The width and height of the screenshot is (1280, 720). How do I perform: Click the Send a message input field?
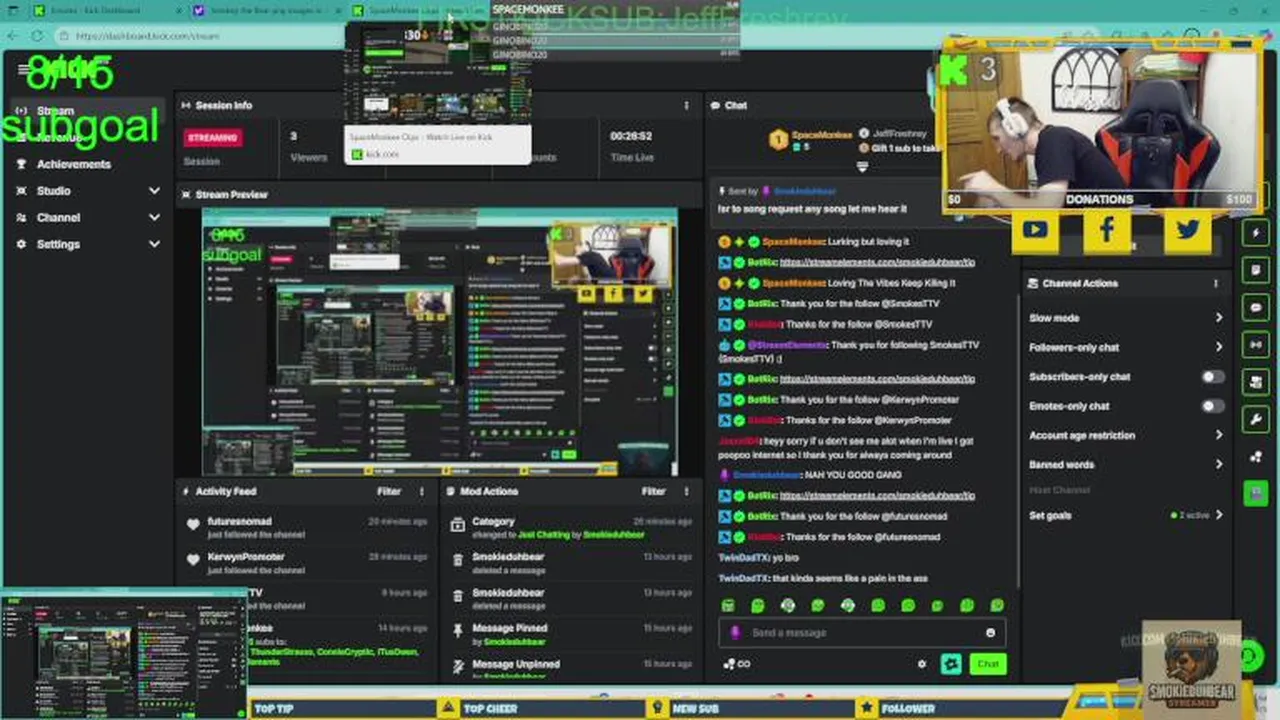coord(862,632)
